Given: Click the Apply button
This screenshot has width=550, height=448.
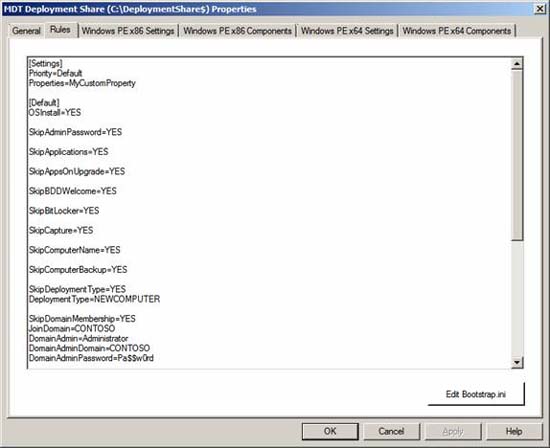Looking at the screenshot, I should [x=453, y=431].
